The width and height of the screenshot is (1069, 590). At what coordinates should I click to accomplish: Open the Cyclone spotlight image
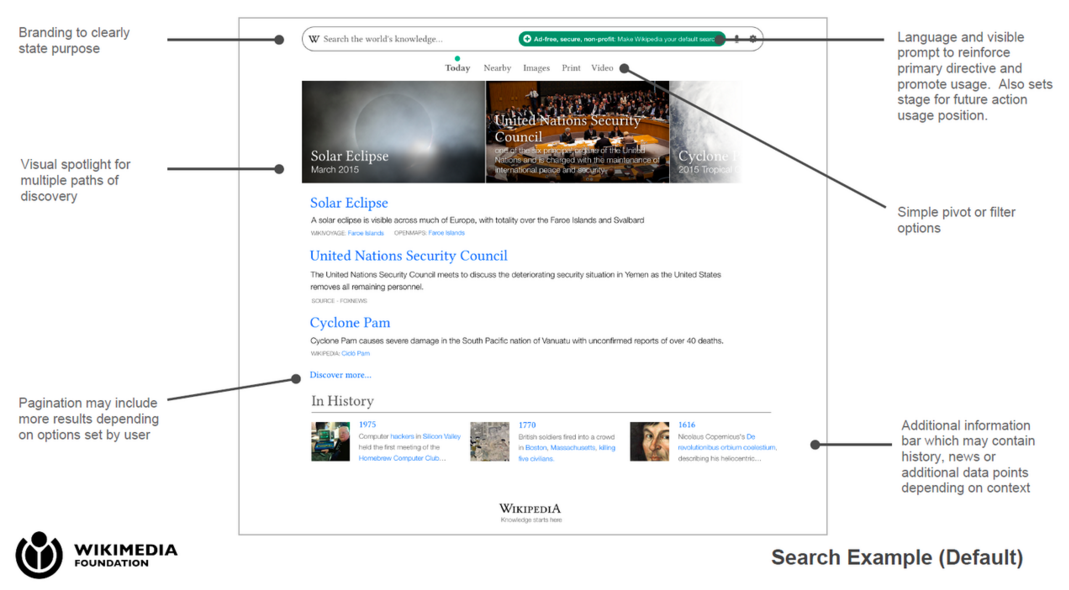coord(706,132)
